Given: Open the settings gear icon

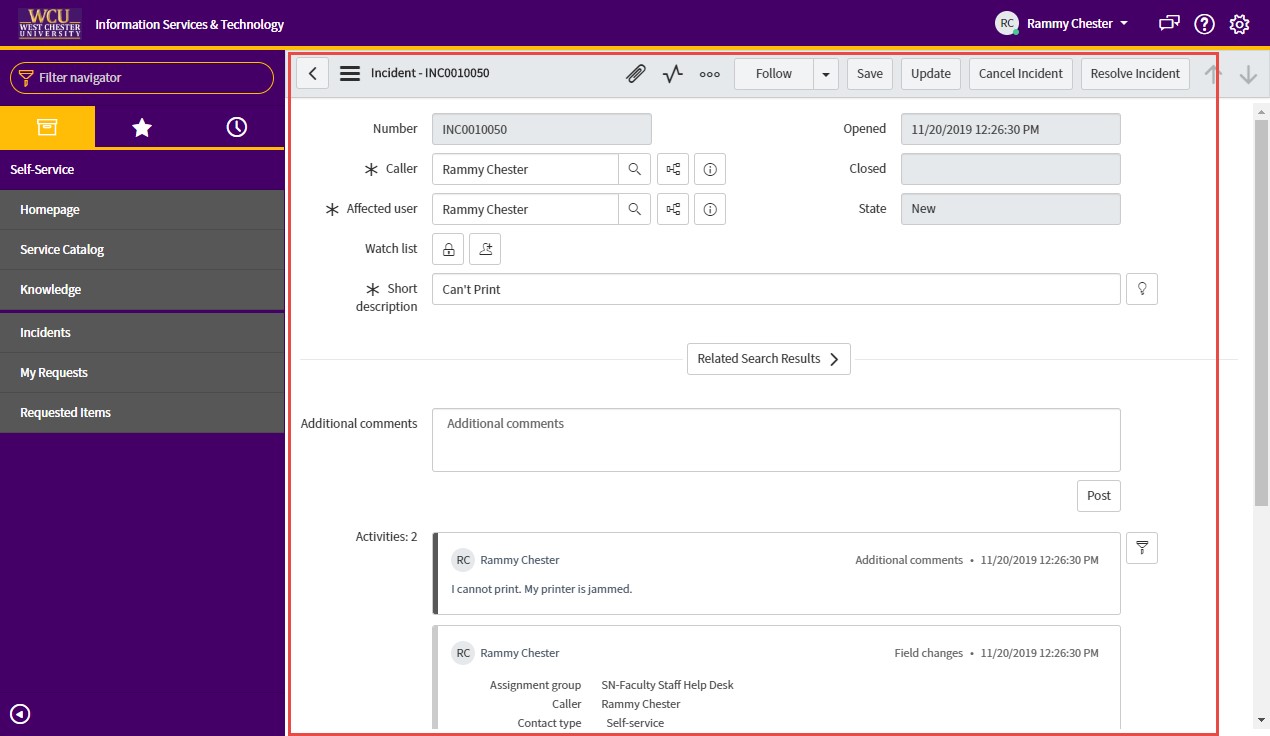Looking at the screenshot, I should (1240, 24).
